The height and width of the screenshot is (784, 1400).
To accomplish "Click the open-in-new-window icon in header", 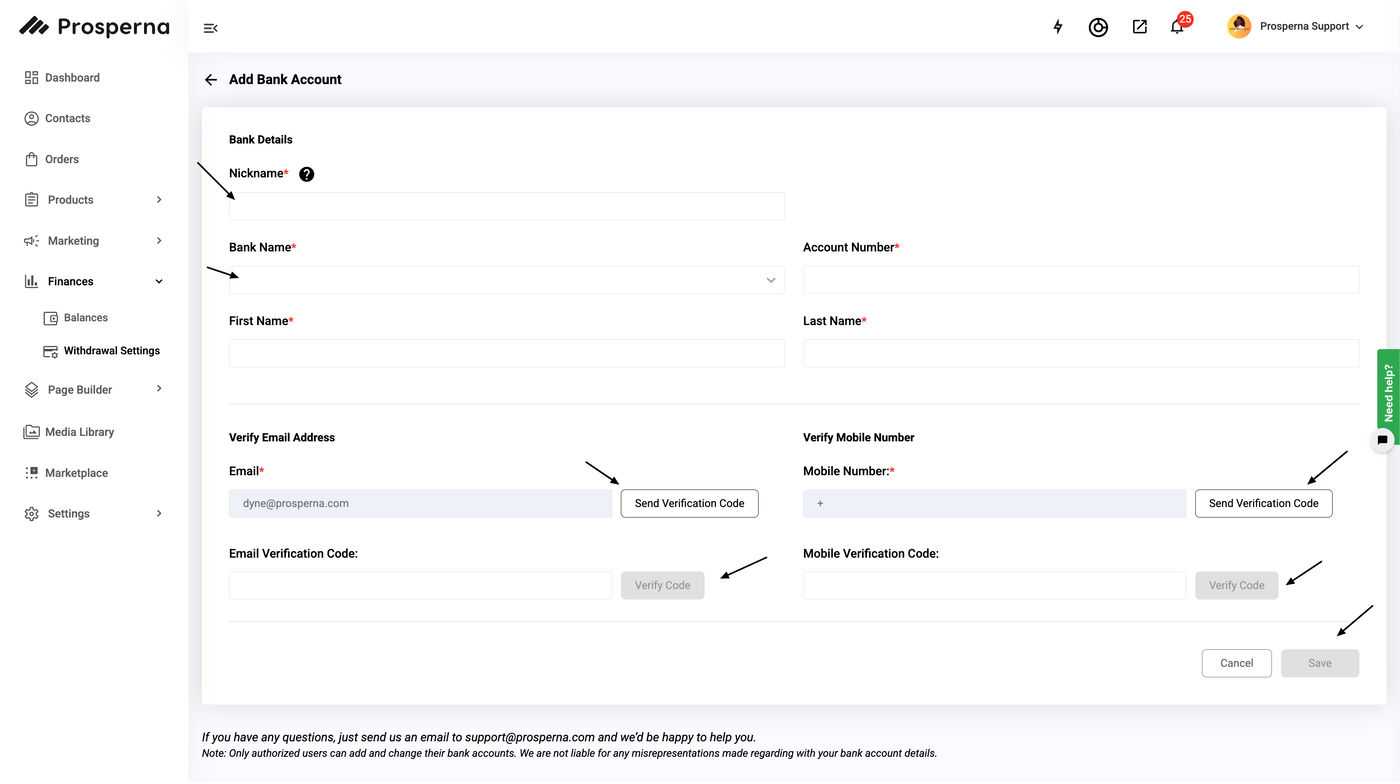I will [1139, 27].
